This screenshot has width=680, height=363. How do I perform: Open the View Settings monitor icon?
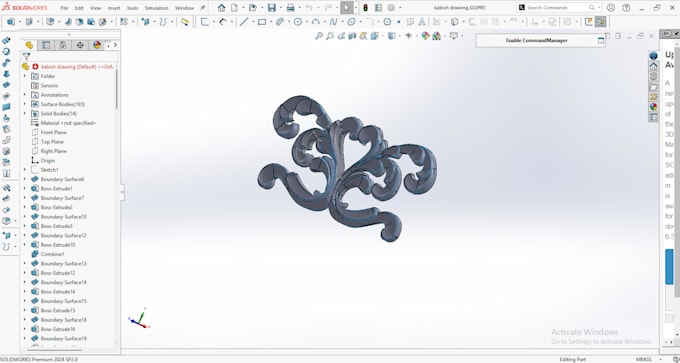(454, 36)
